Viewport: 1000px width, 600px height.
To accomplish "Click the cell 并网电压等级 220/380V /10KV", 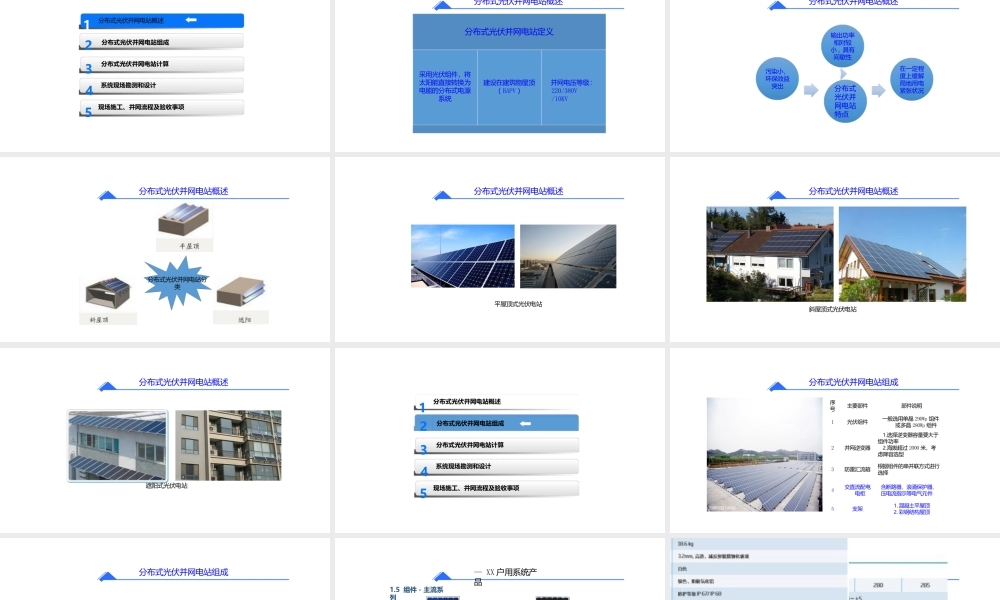I will [573, 87].
